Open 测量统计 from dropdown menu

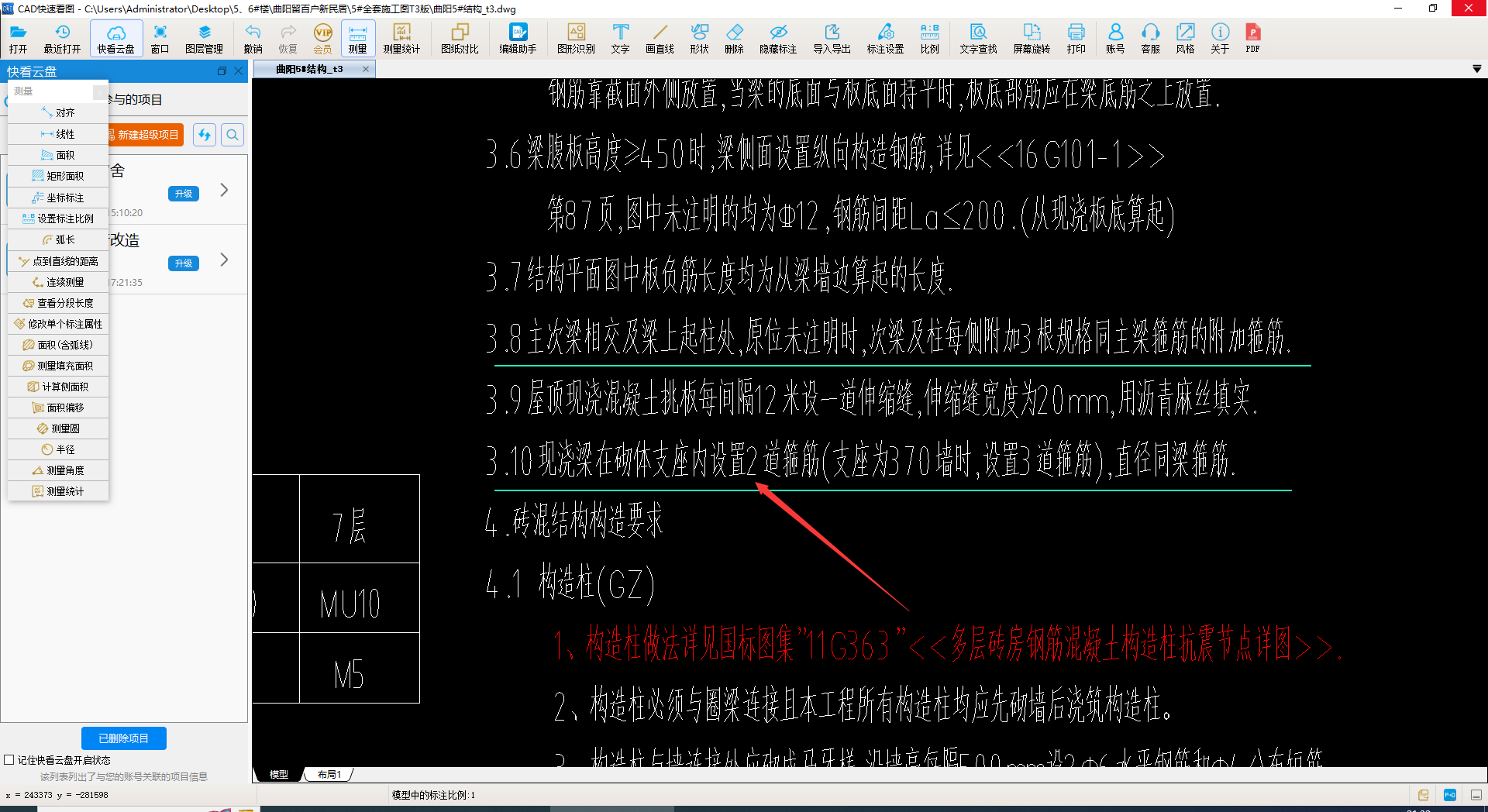[58, 491]
